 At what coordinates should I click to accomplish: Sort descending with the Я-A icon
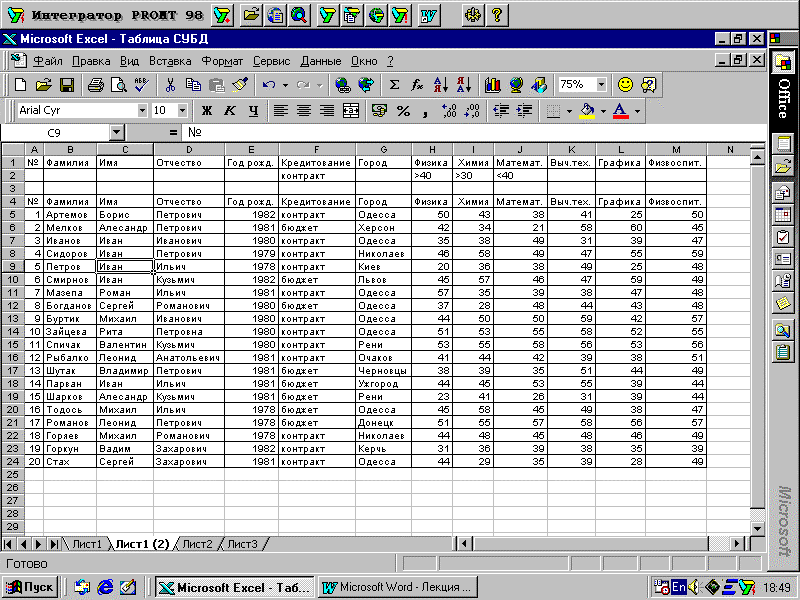point(463,85)
